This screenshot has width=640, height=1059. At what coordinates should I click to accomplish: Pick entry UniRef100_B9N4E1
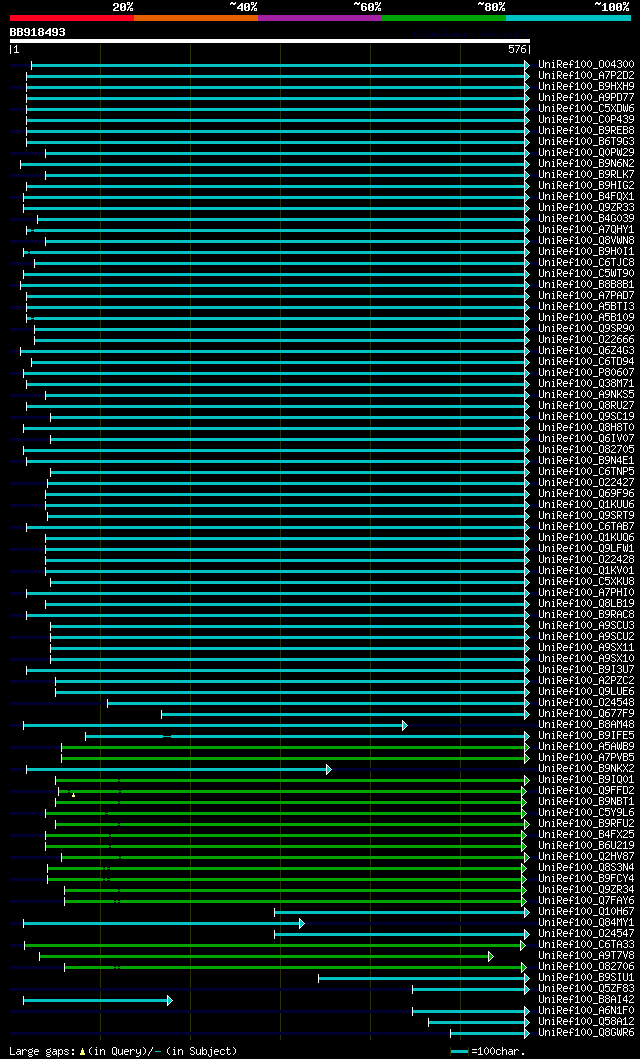[586, 461]
